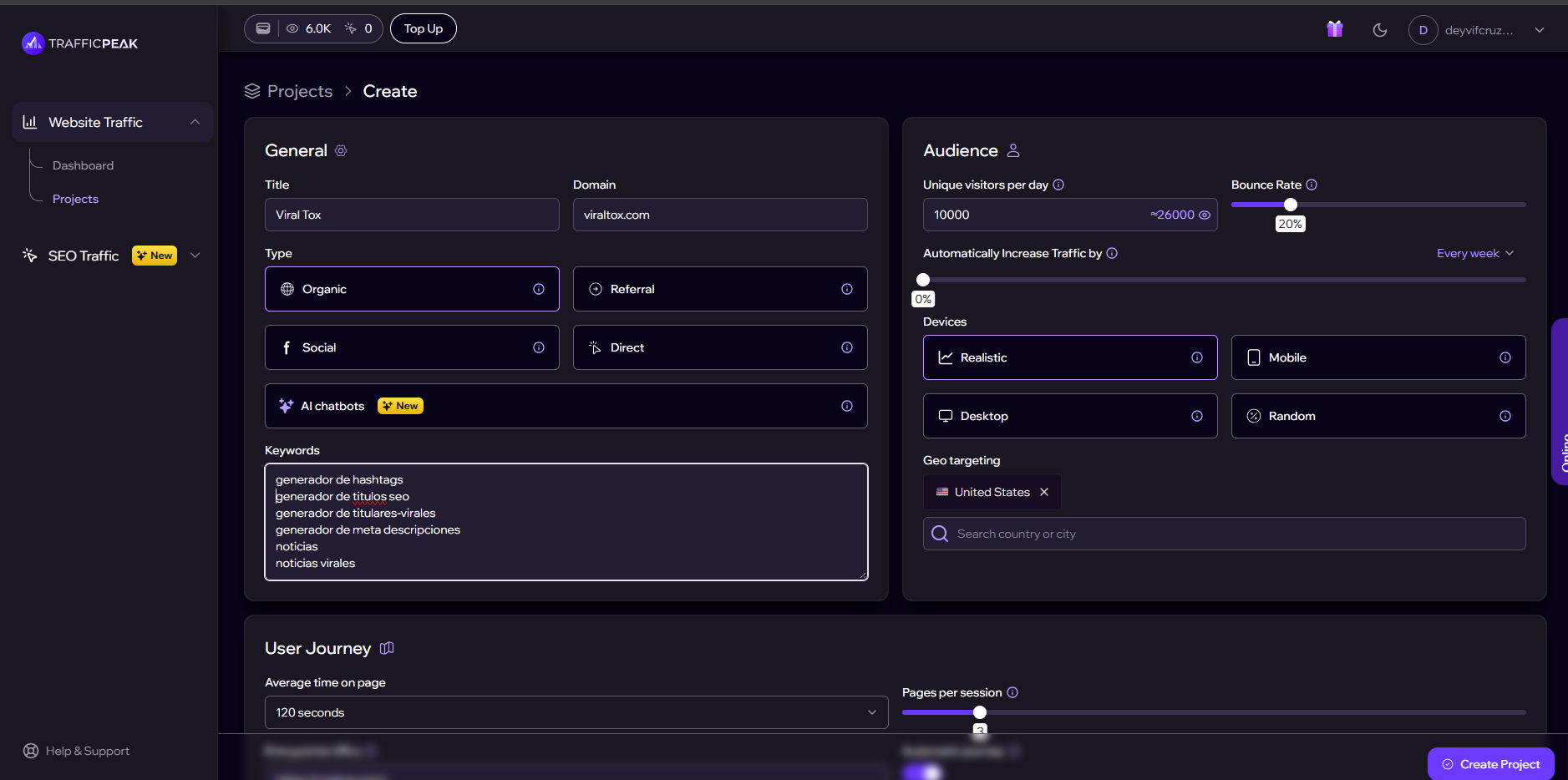This screenshot has width=1568, height=780.
Task: Open Pages per session info icon
Action: click(1012, 692)
